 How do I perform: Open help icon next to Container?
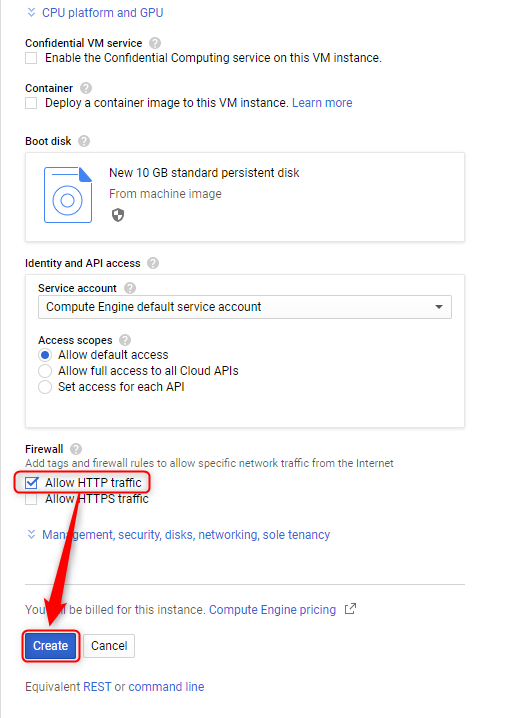[x=86, y=88]
